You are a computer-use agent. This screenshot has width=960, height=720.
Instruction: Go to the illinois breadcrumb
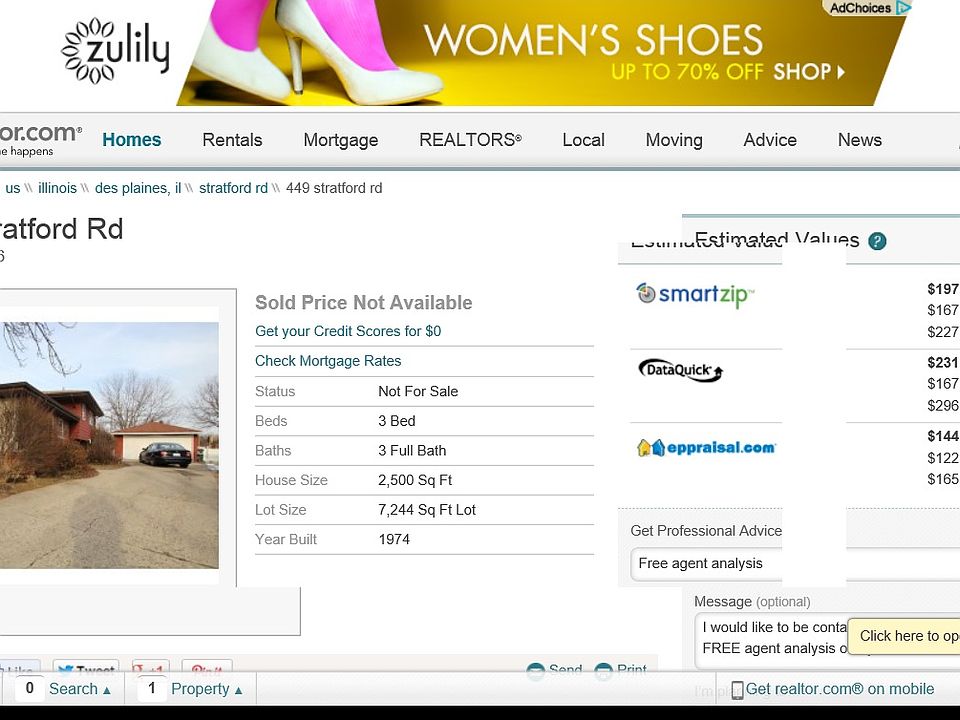pyautogui.click(x=57, y=188)
